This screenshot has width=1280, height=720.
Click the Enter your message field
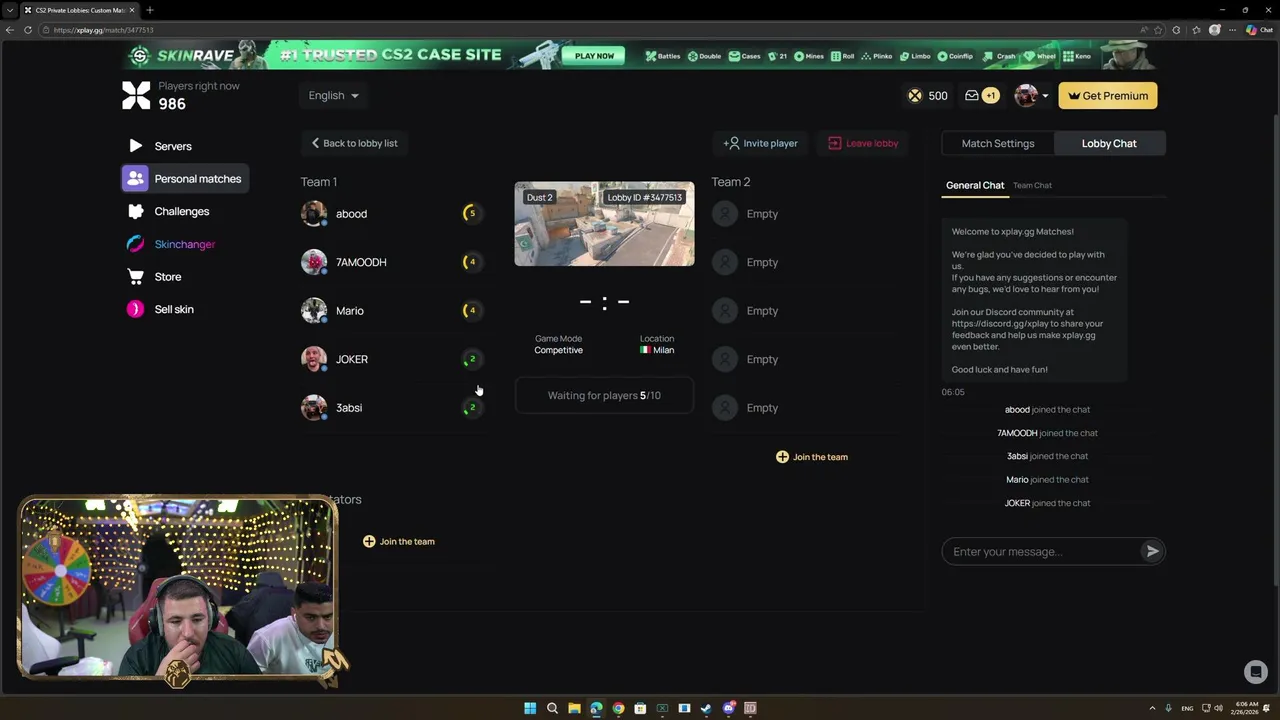[x=1041, y=552]
